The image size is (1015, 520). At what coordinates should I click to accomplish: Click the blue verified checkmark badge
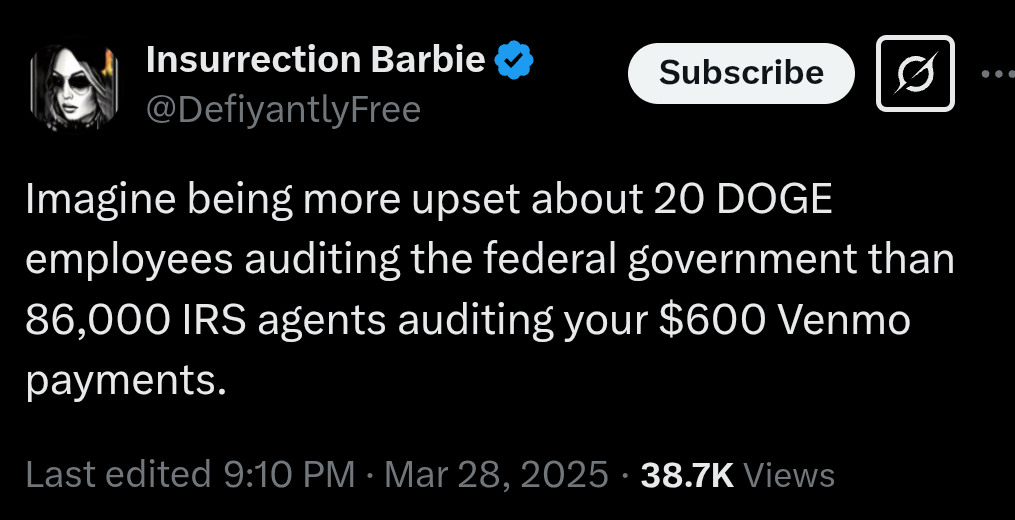tap(515, 62)
